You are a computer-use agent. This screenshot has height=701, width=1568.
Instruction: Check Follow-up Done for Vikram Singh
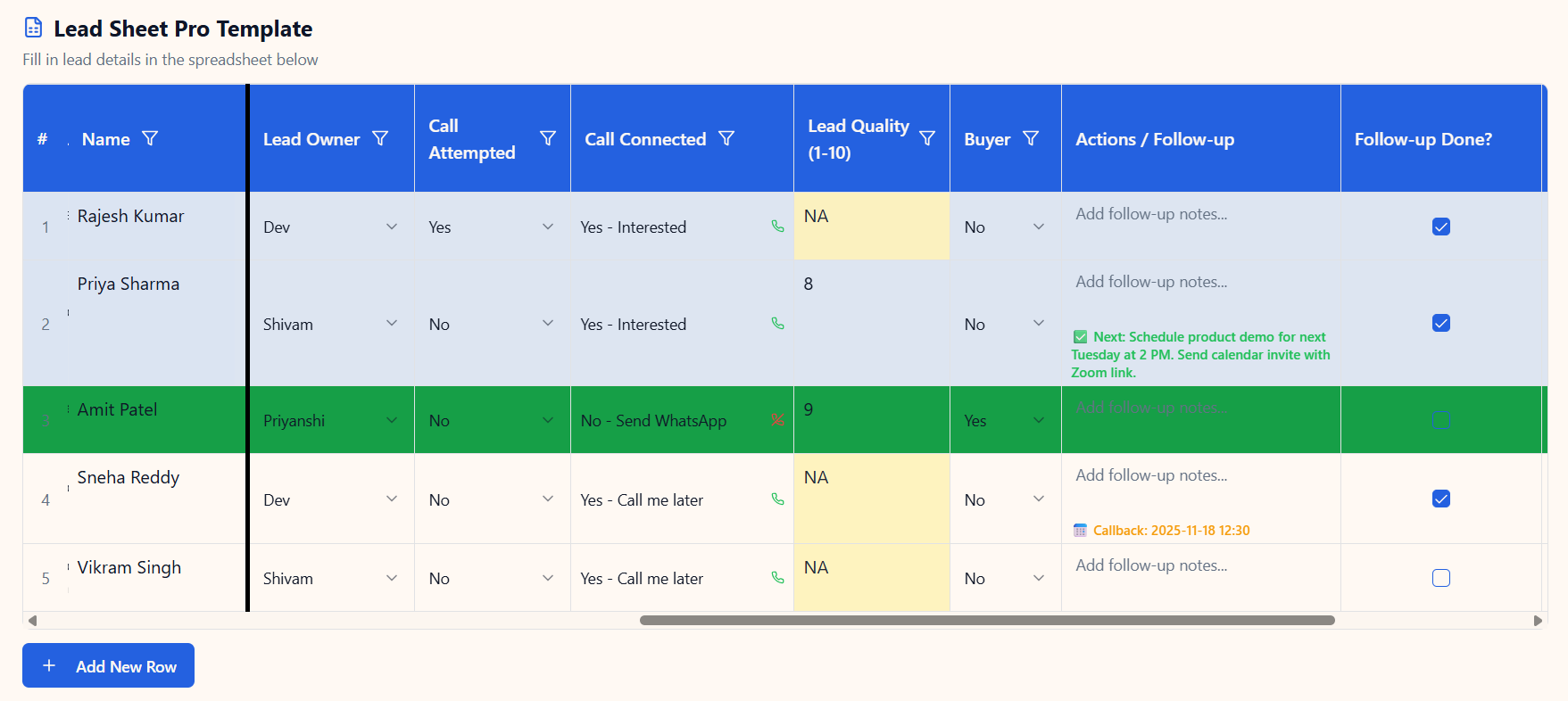pyautogui.click(x=1441, y=578)
